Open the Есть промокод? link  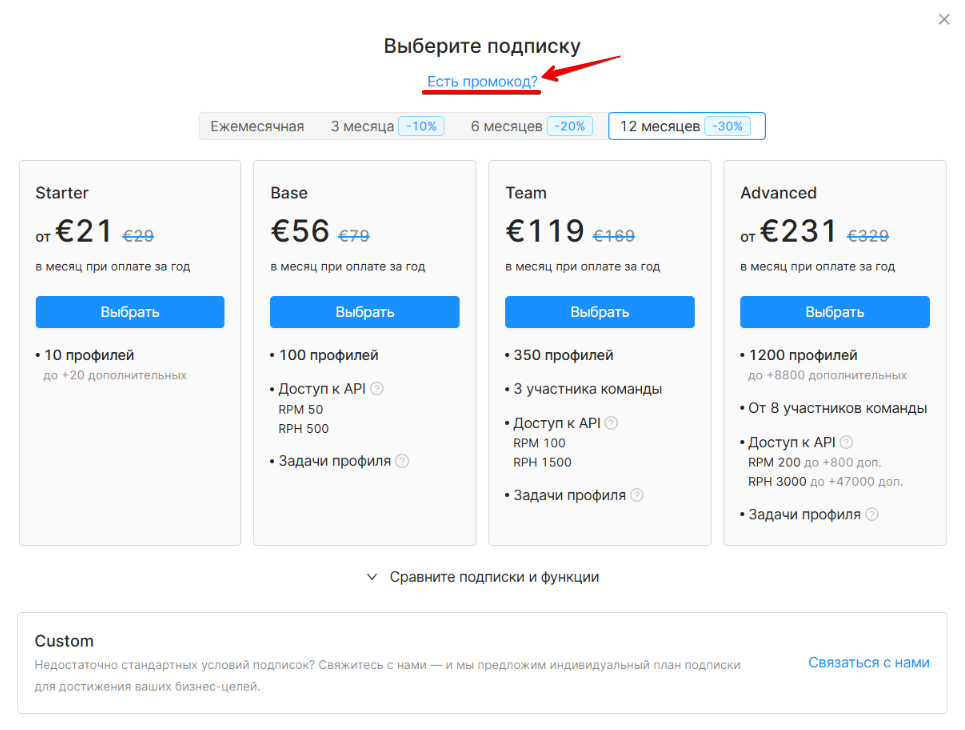(482, 81)
